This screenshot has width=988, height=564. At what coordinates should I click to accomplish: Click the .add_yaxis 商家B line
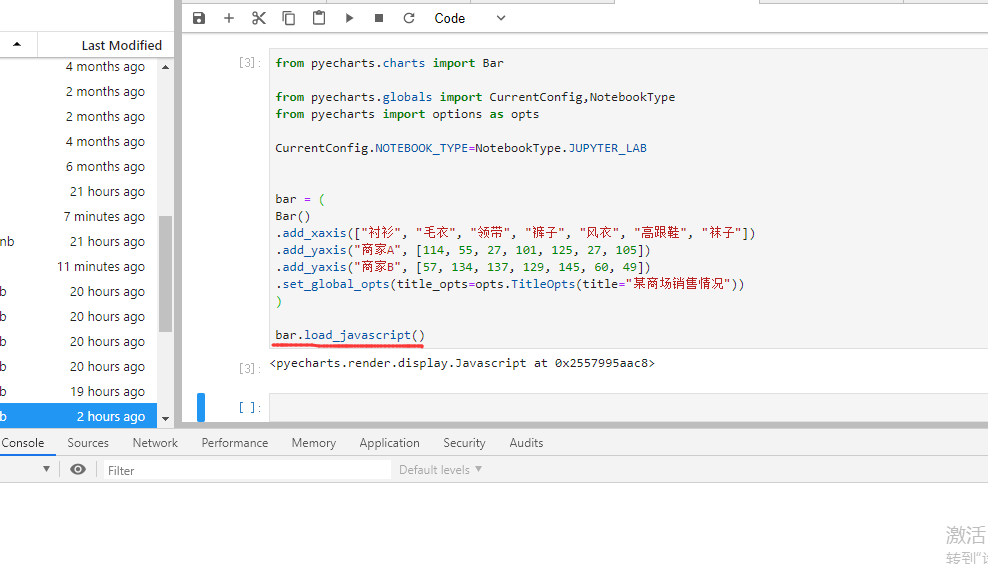[463, 267]
